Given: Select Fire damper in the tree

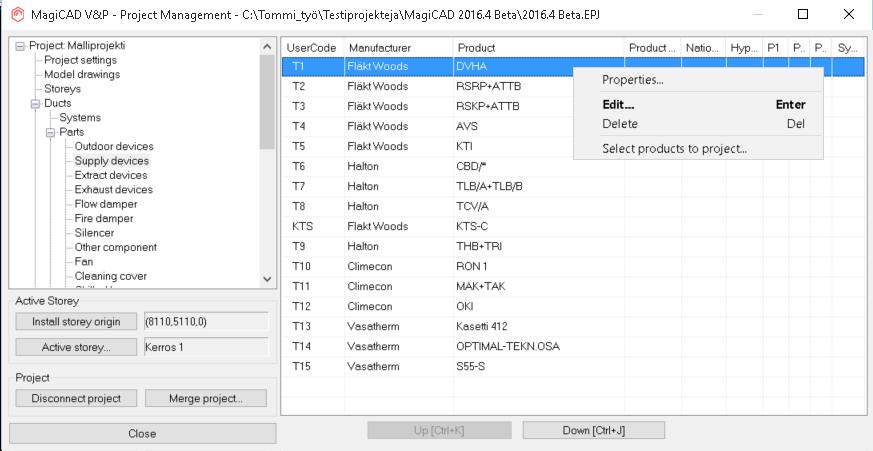Looking at the screenshot, I should 104,219.
